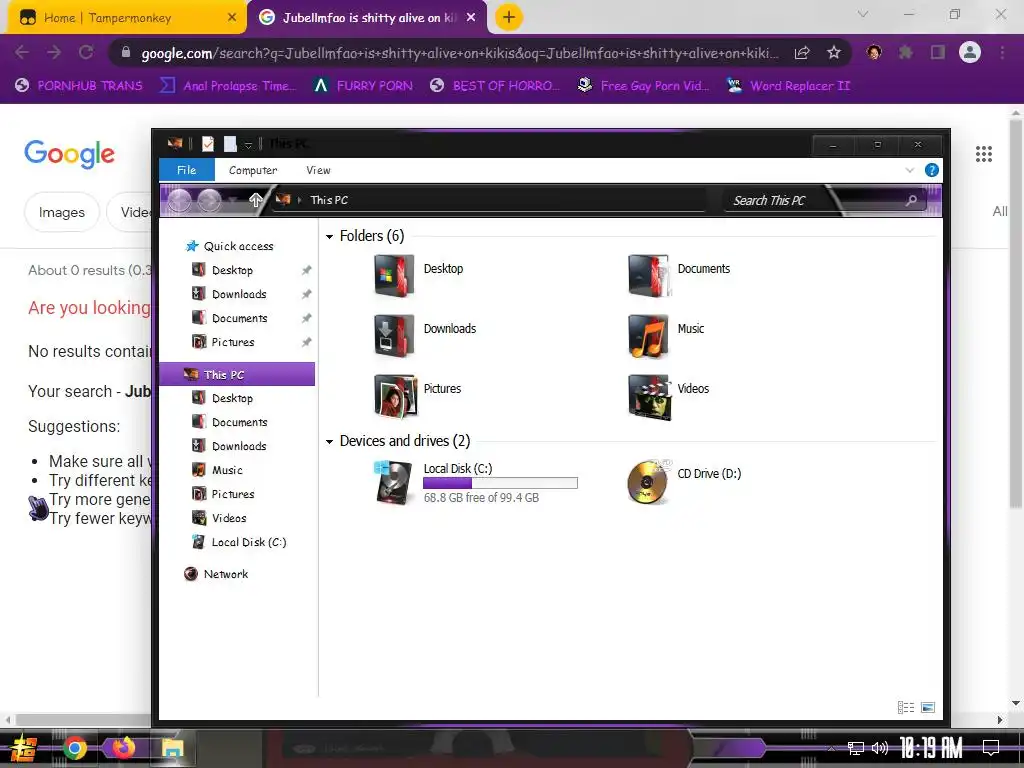1024x768 pixels.
Task: Go forward using Explorer forward orb
Action: tap(209, 200)
